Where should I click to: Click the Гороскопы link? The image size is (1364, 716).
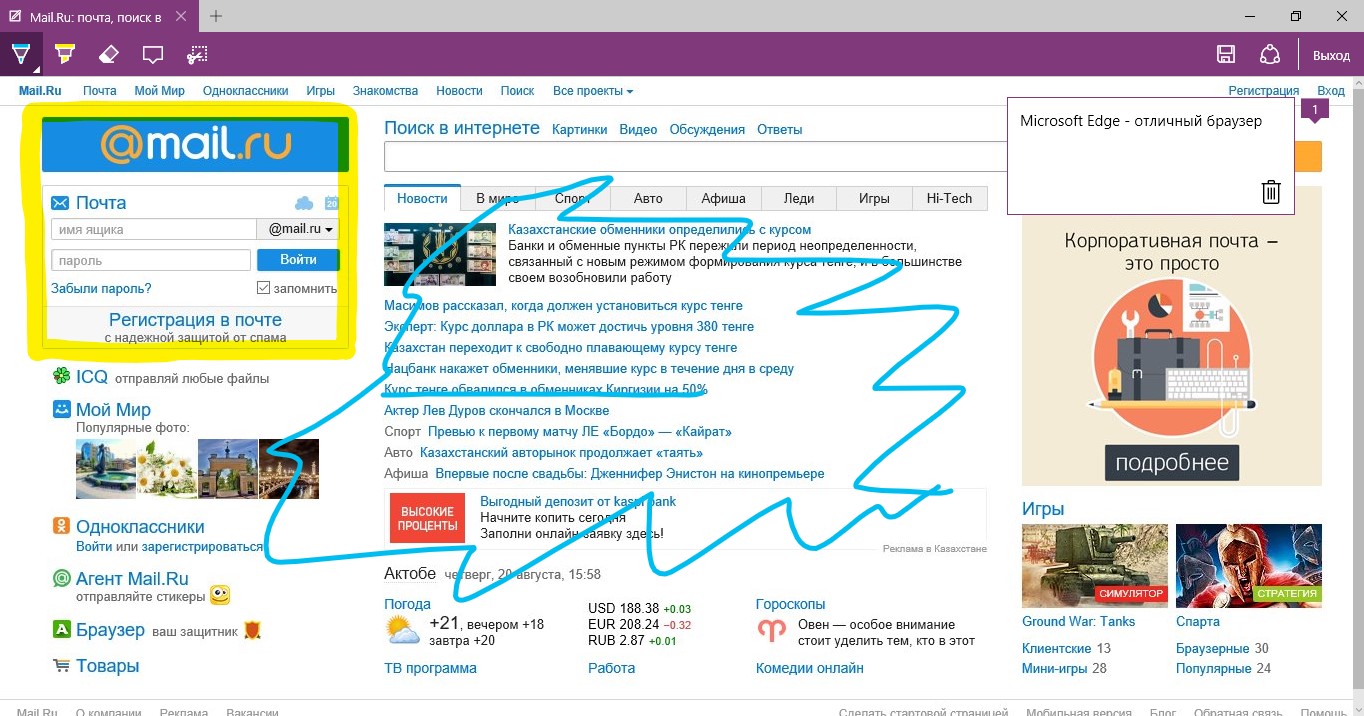[x=791, y=604]
